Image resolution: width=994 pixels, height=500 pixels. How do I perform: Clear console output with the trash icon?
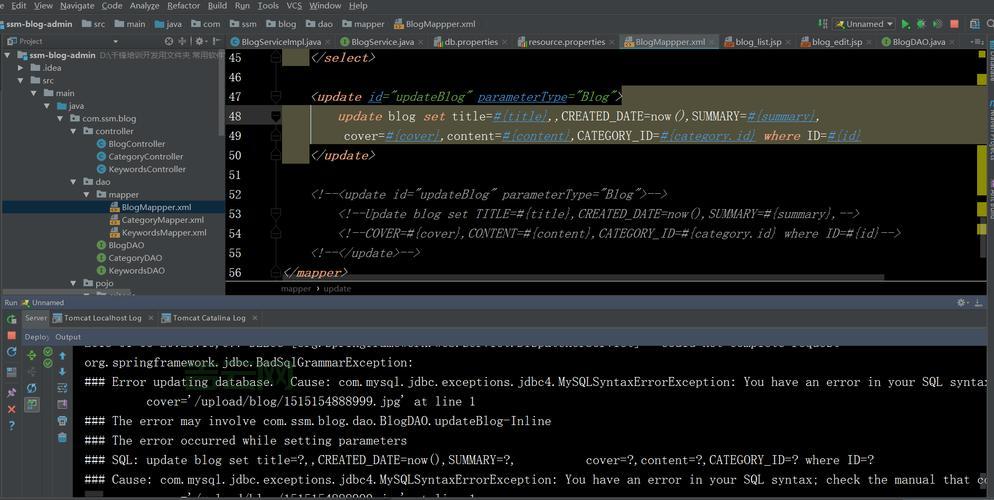point(62,437)
